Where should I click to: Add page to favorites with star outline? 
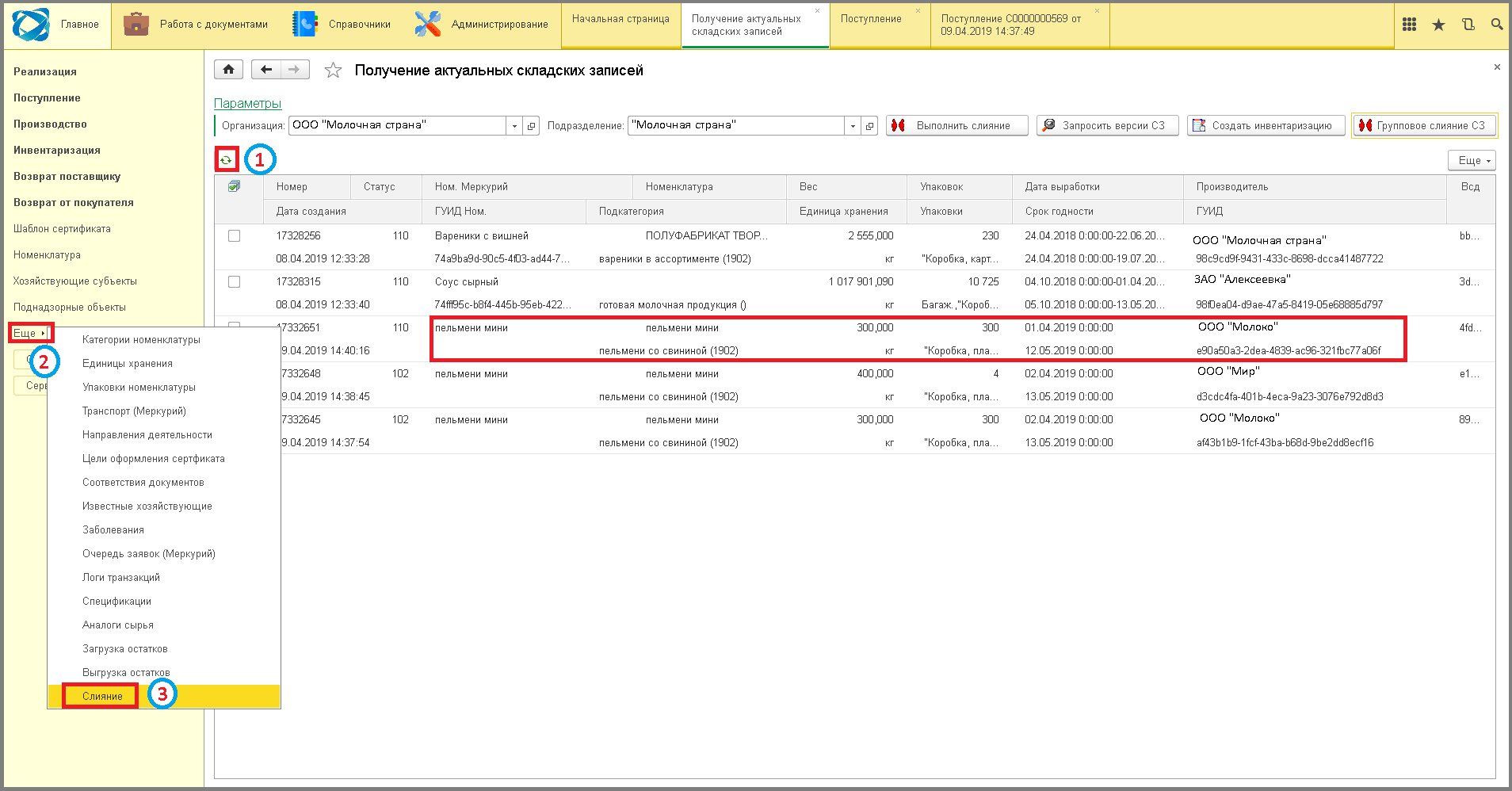click(x=333, y=71)
